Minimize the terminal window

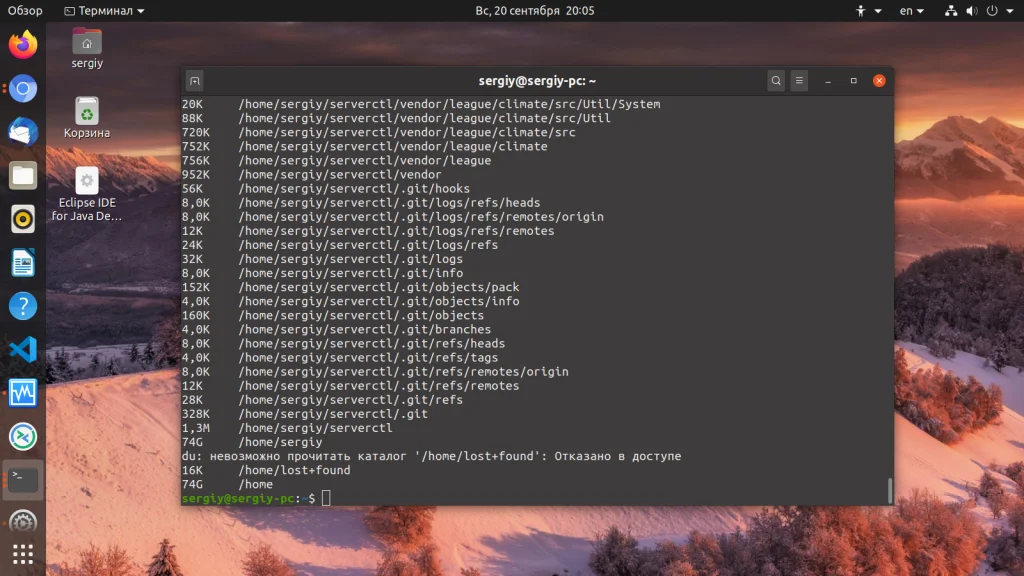click(x=828, y=81)
